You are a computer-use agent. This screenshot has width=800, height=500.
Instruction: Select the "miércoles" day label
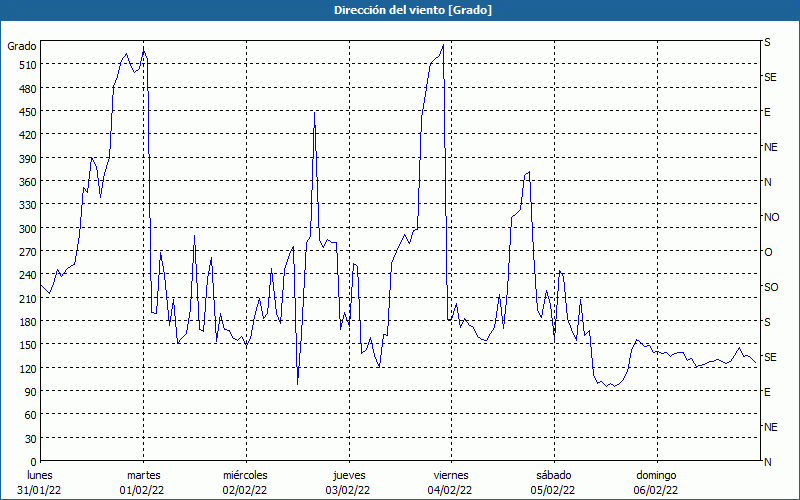(245, 476)
